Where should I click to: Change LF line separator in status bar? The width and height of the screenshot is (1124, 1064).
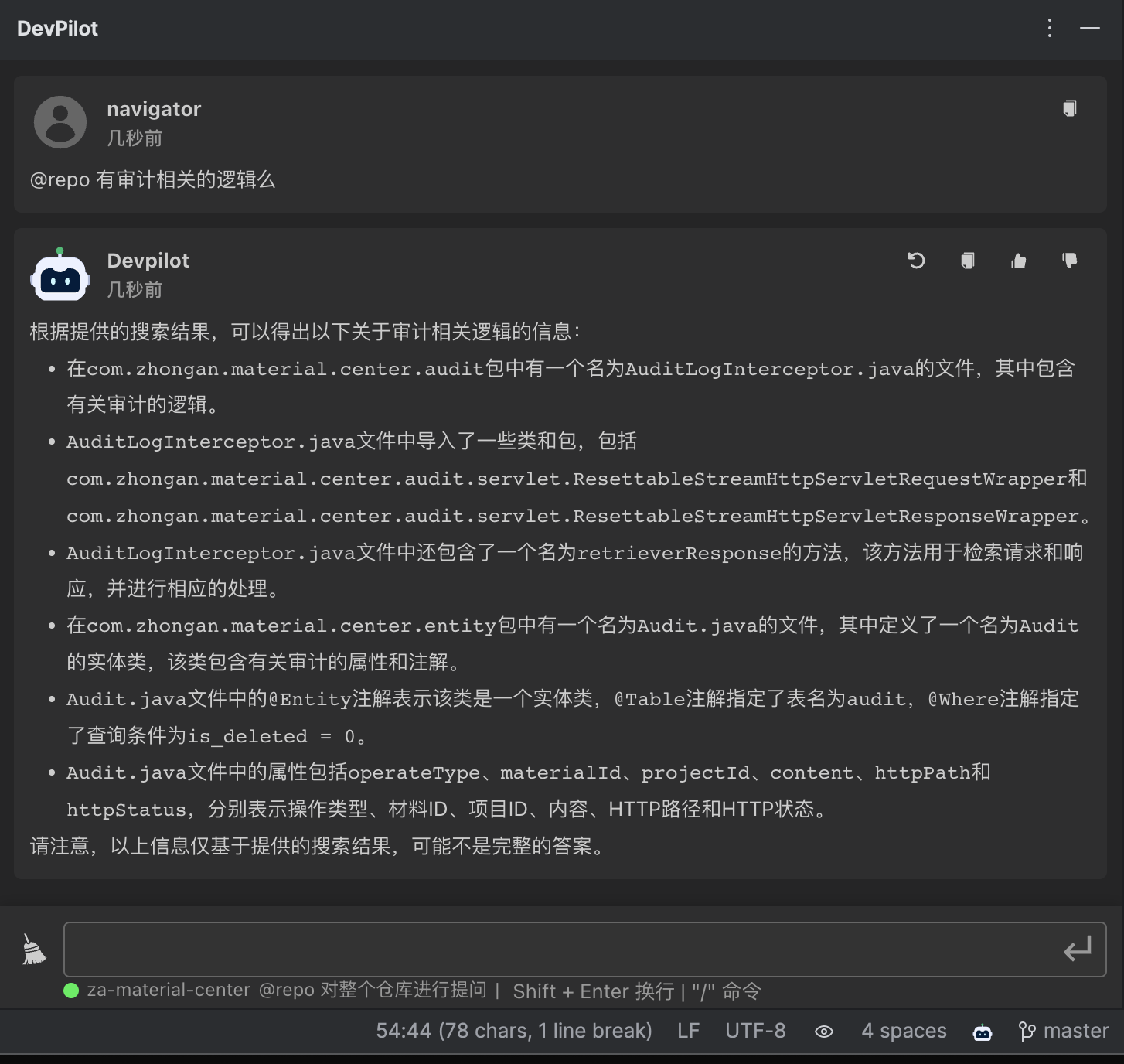tap(688, 1031)
